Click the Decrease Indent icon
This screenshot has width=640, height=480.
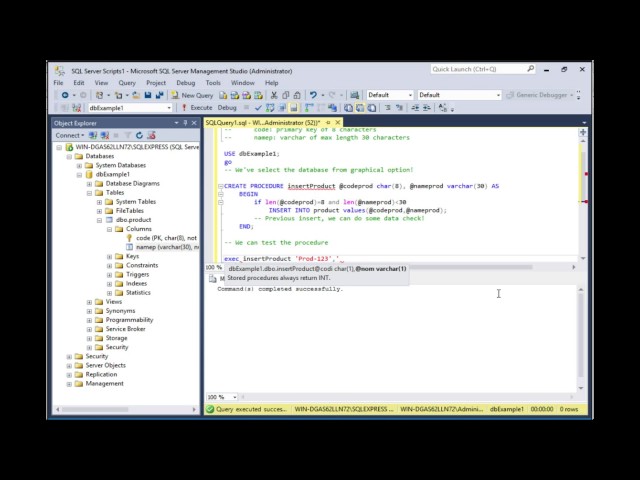point(415,108)
